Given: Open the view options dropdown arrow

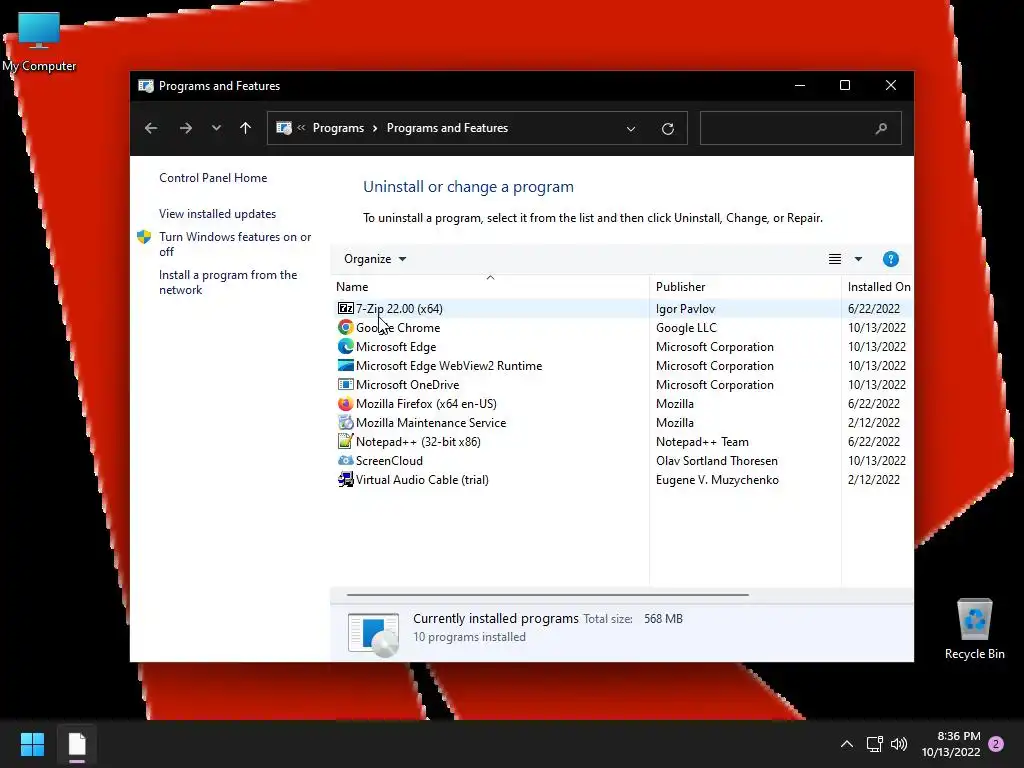Looking at the screenshot, I should (x=858, y=259).
